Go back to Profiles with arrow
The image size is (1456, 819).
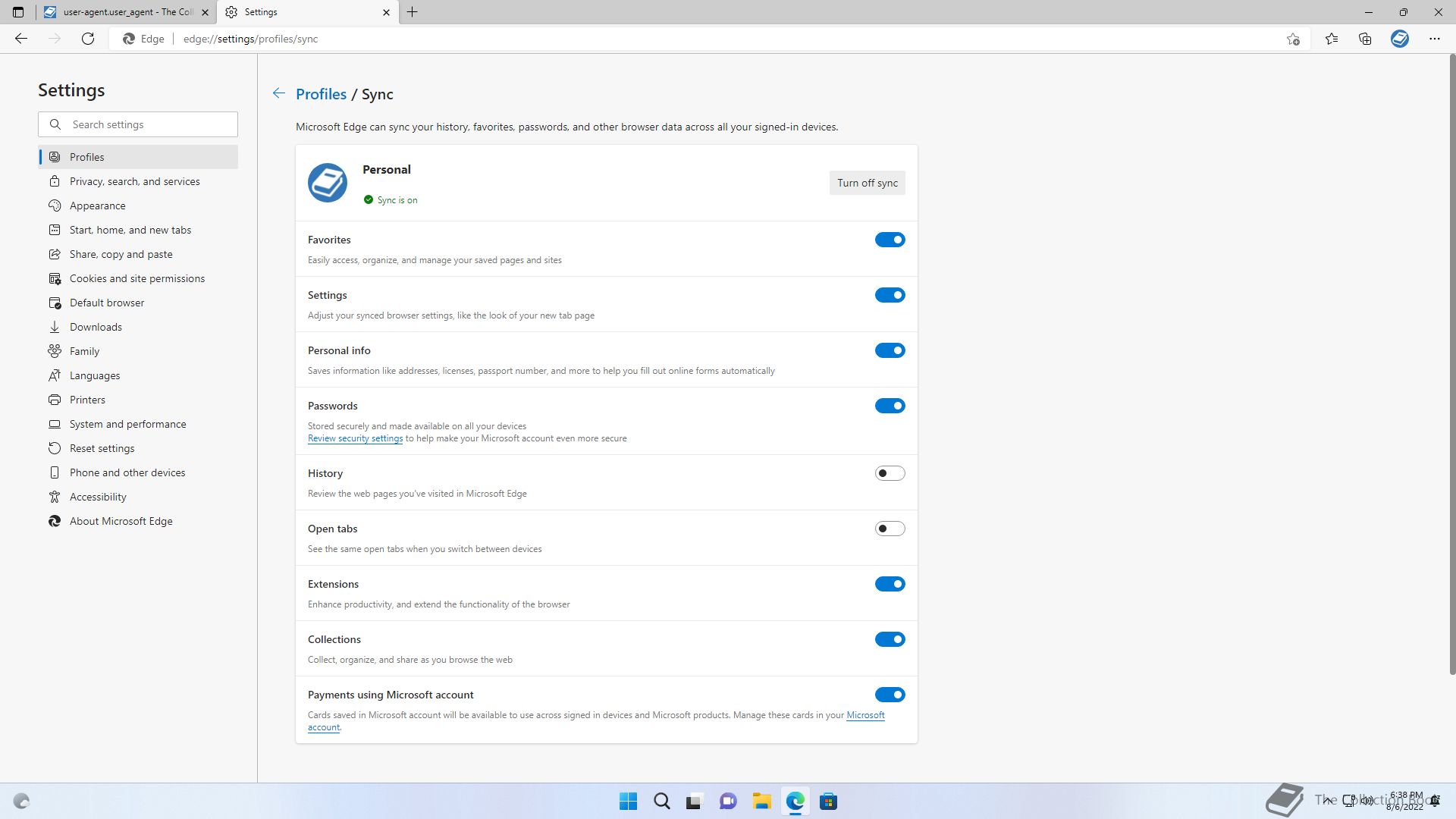tap(279, 93)
